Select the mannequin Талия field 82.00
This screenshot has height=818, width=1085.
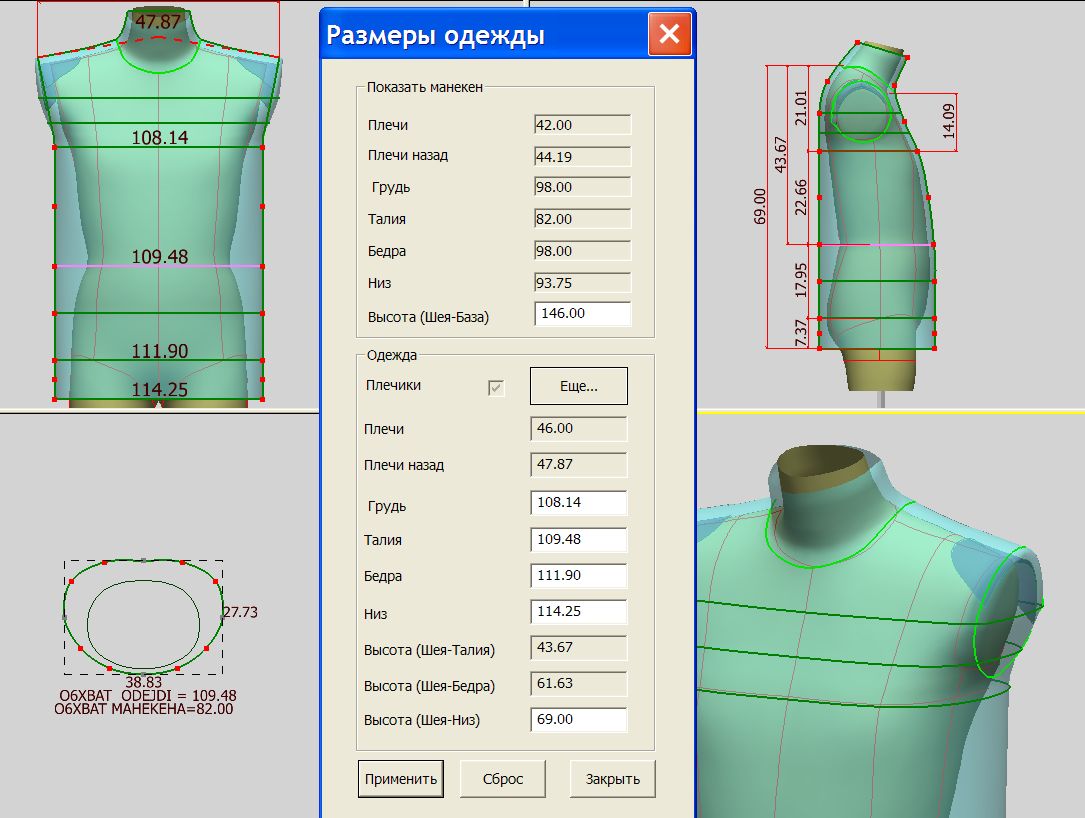click(582, 219)
